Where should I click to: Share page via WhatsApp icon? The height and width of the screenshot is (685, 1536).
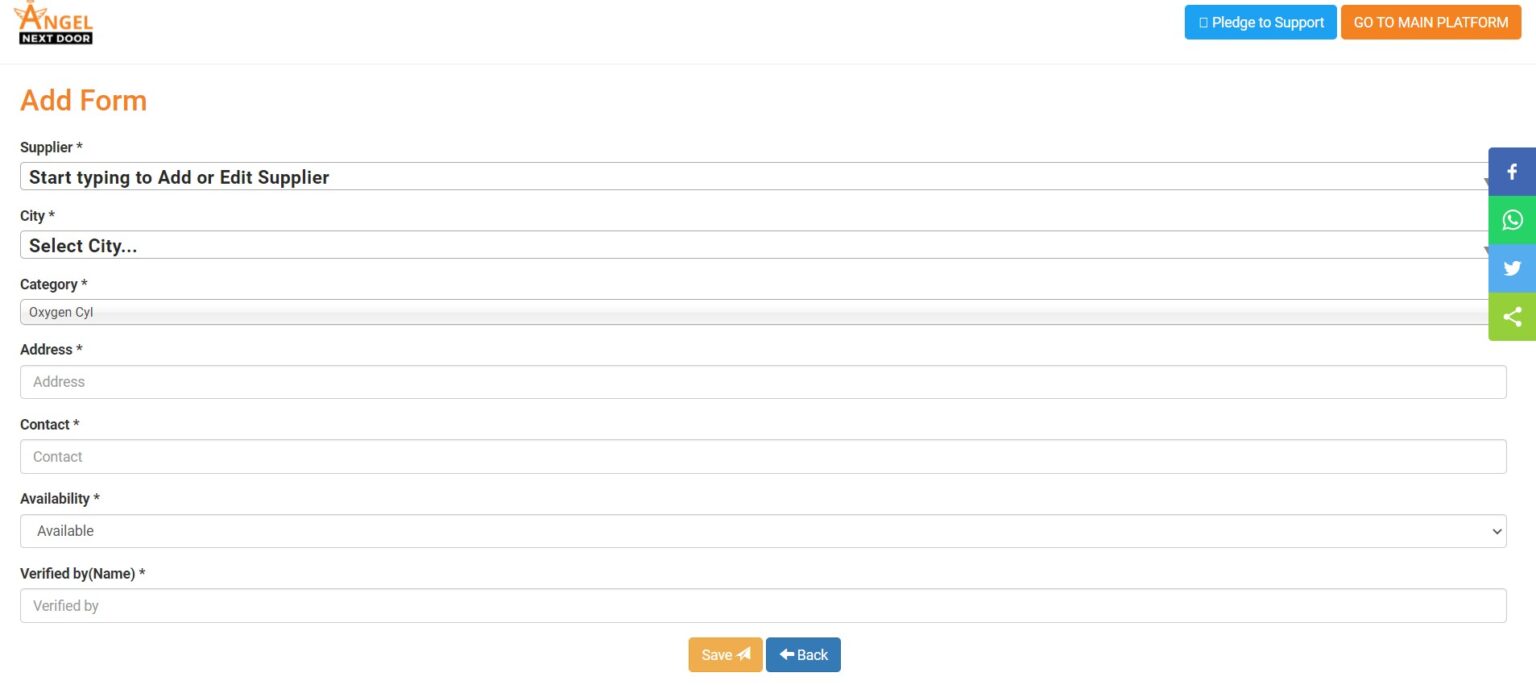tap(1512, 220)
